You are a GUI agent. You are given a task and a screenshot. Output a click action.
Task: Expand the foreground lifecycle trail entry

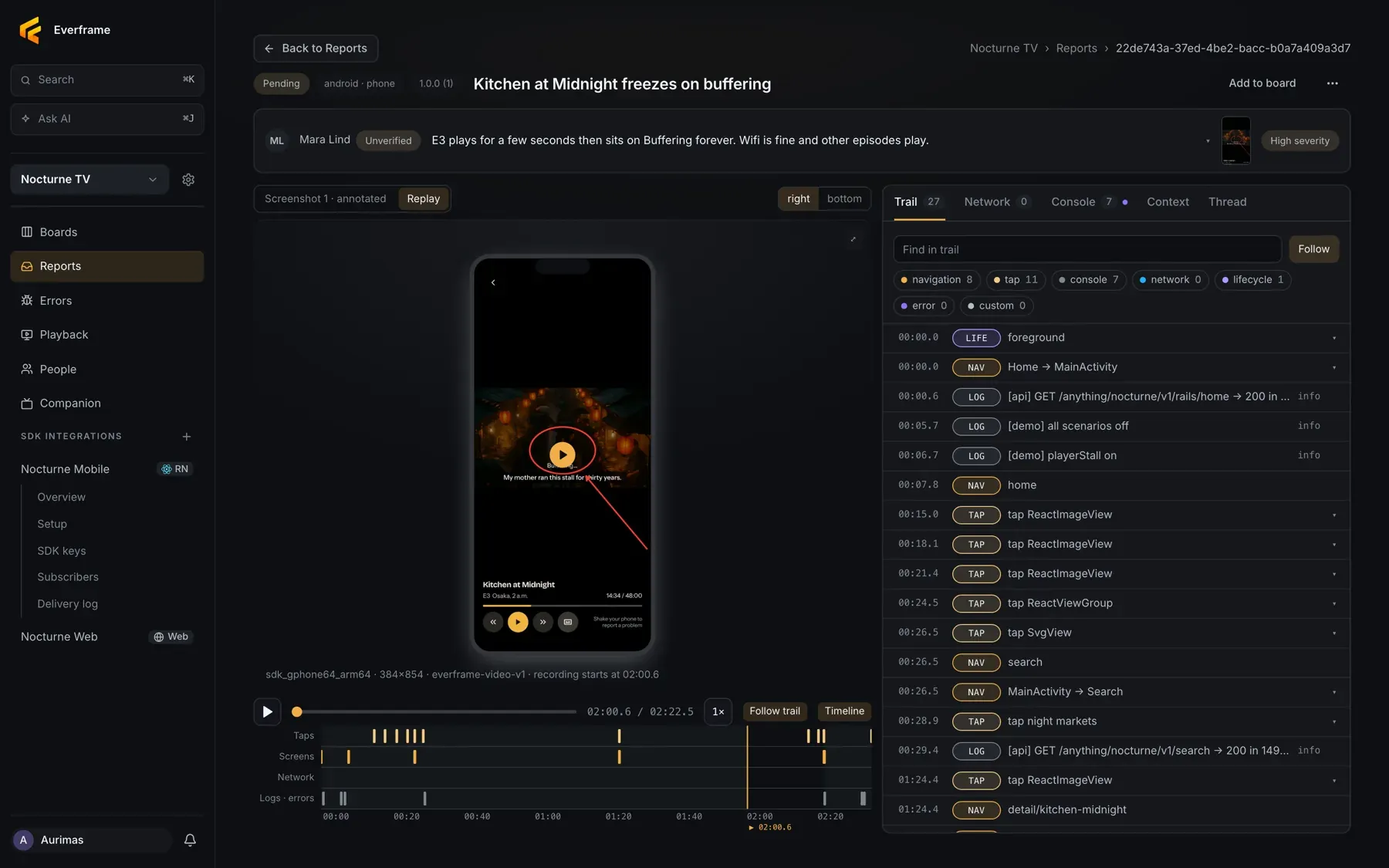click(1334, 338)
